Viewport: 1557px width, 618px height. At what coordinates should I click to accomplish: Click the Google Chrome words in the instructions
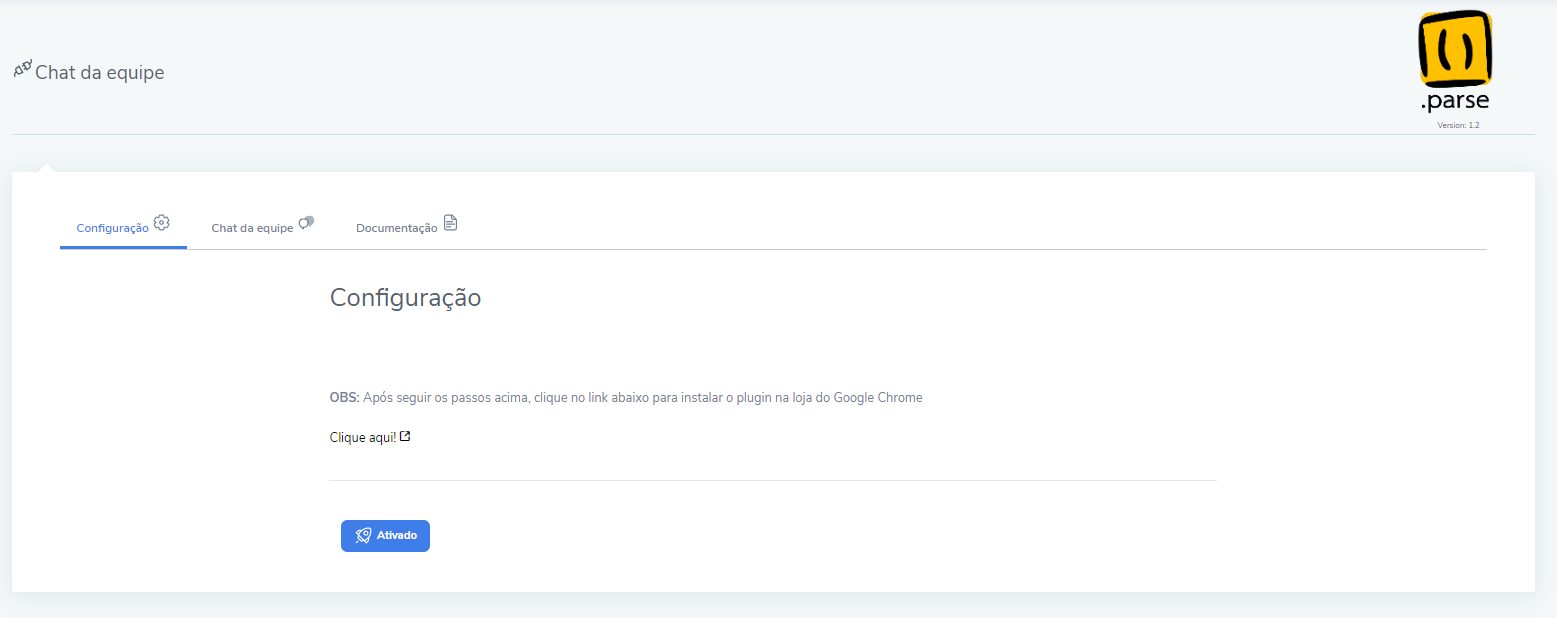point(878,397)
